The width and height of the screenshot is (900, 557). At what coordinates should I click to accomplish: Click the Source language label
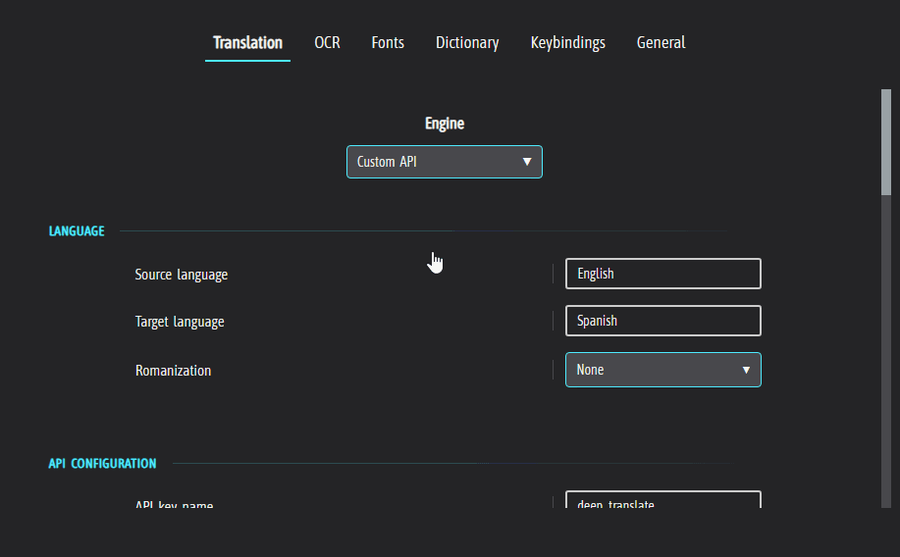[181, 274]
